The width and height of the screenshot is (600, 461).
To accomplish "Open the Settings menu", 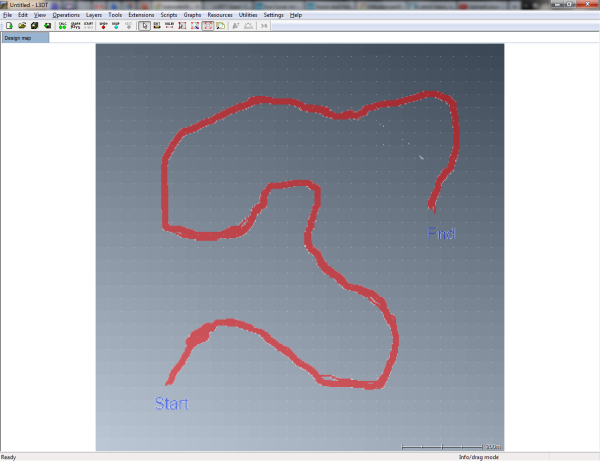I will [x=273, y=16].
